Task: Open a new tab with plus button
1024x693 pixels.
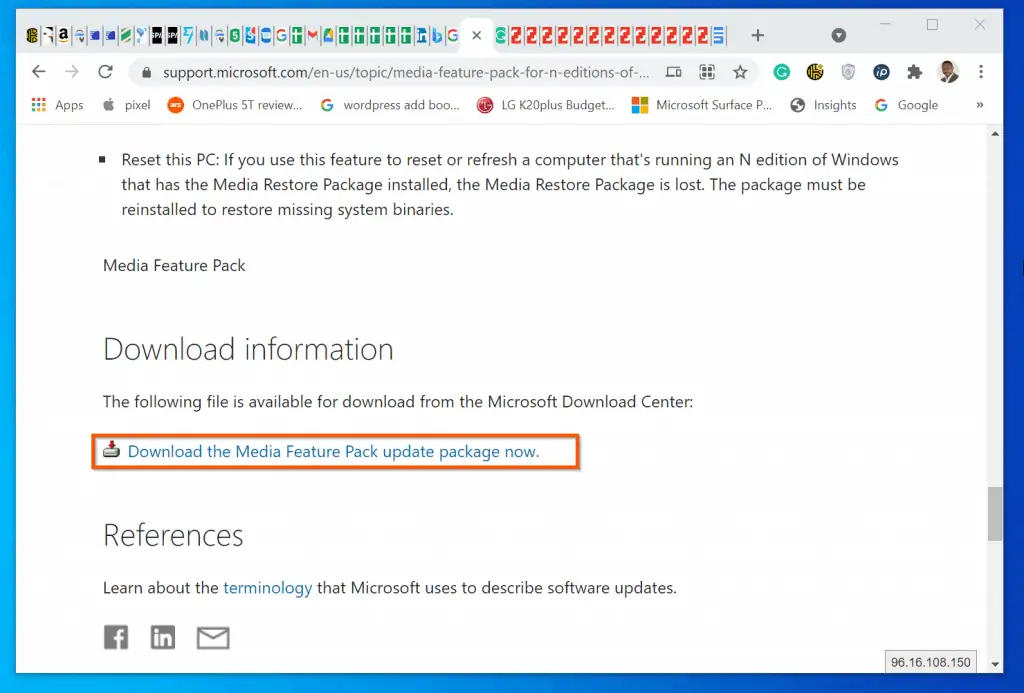Action: [x=758, y=35]
